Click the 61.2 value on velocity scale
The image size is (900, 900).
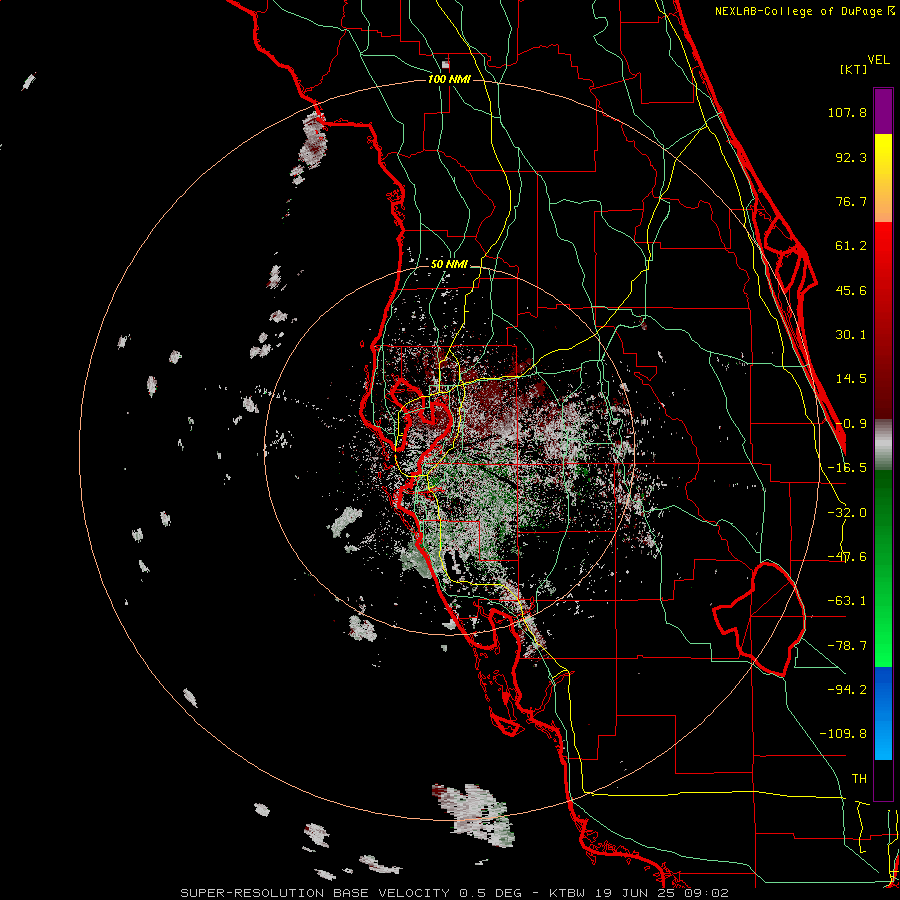click(x=851, y=246)
